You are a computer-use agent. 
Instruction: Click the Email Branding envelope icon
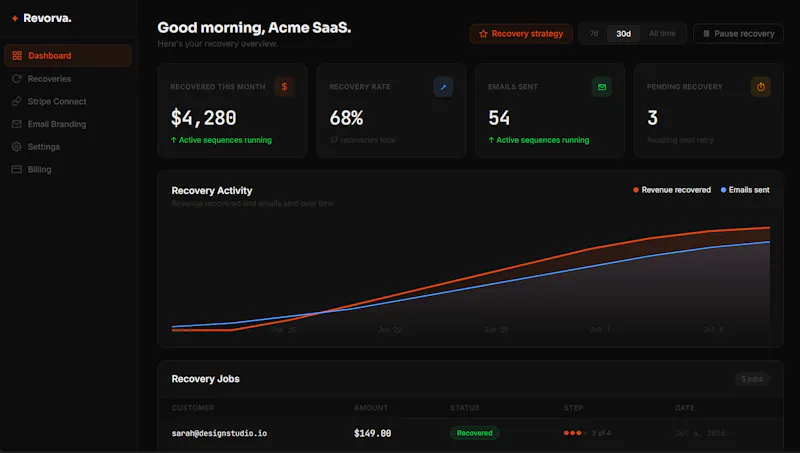click(x=17, y=124)
